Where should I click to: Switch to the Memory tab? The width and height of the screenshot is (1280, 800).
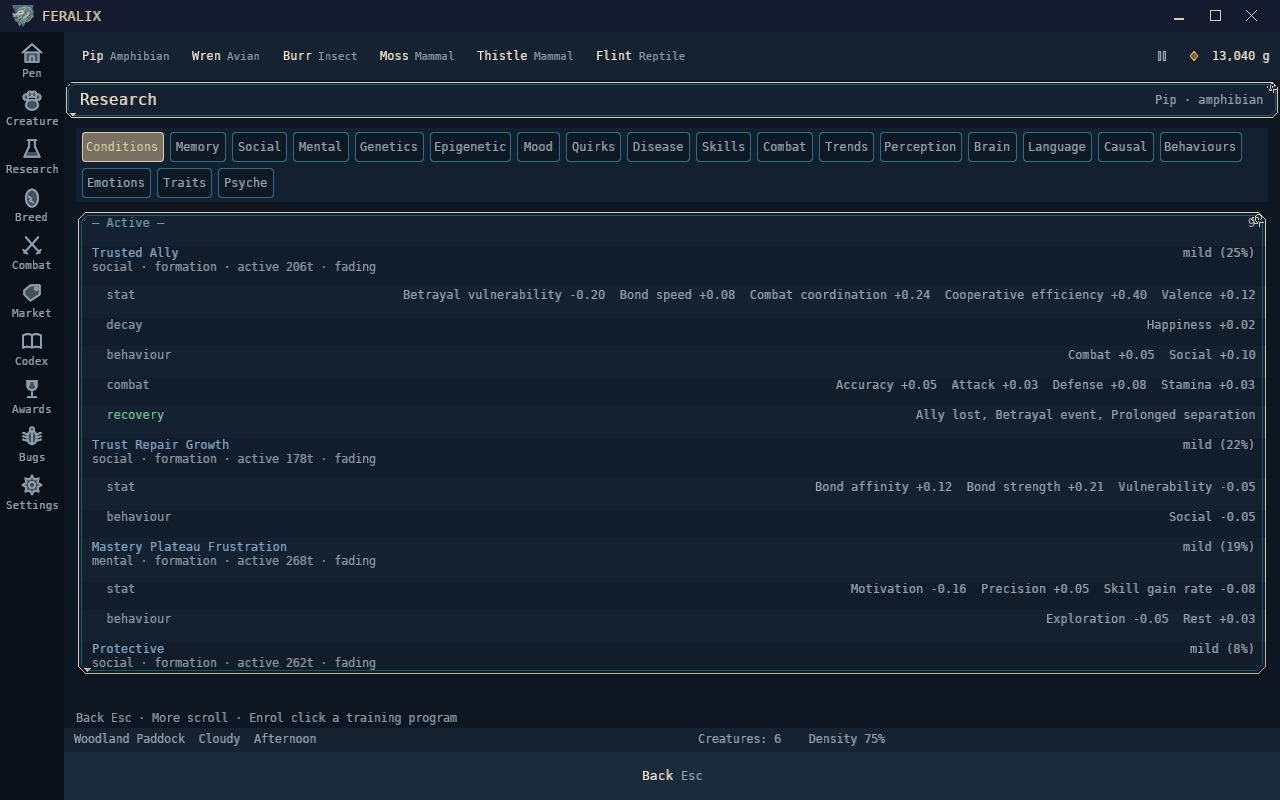pyautogui.click(x=197, y=147)
